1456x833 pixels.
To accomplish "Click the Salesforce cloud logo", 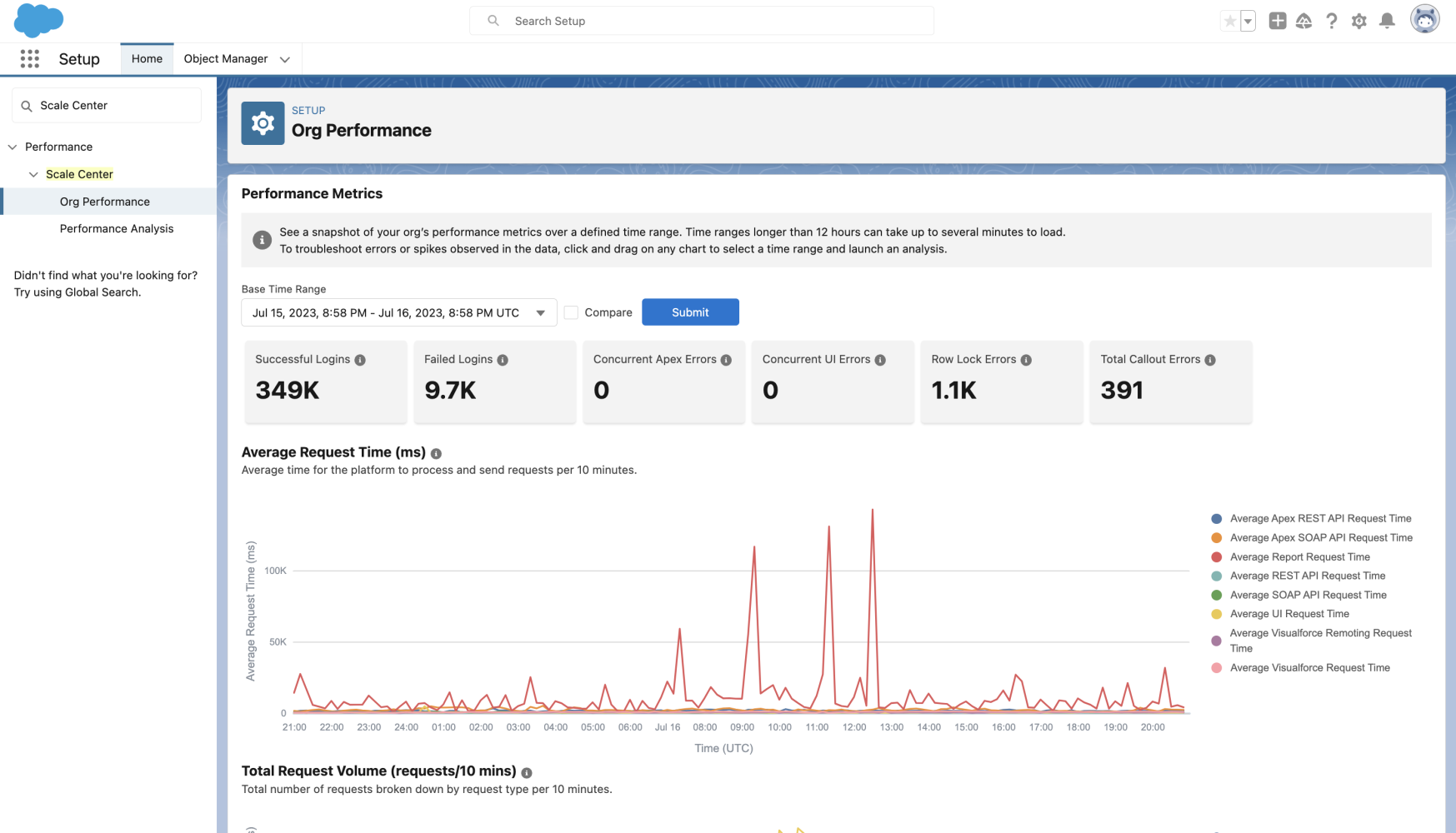I will pos(38,20).
